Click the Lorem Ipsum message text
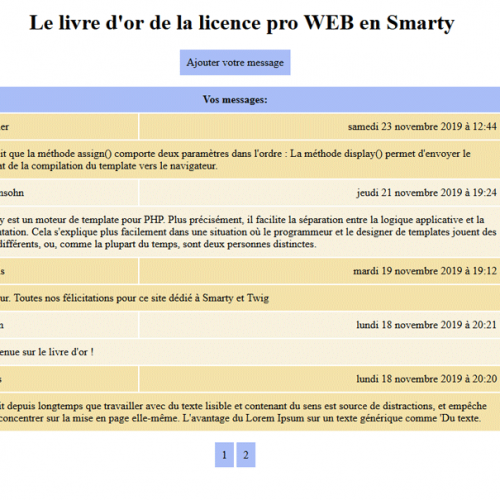Viewport: 500px width, 500px height. tap(243, 412)
